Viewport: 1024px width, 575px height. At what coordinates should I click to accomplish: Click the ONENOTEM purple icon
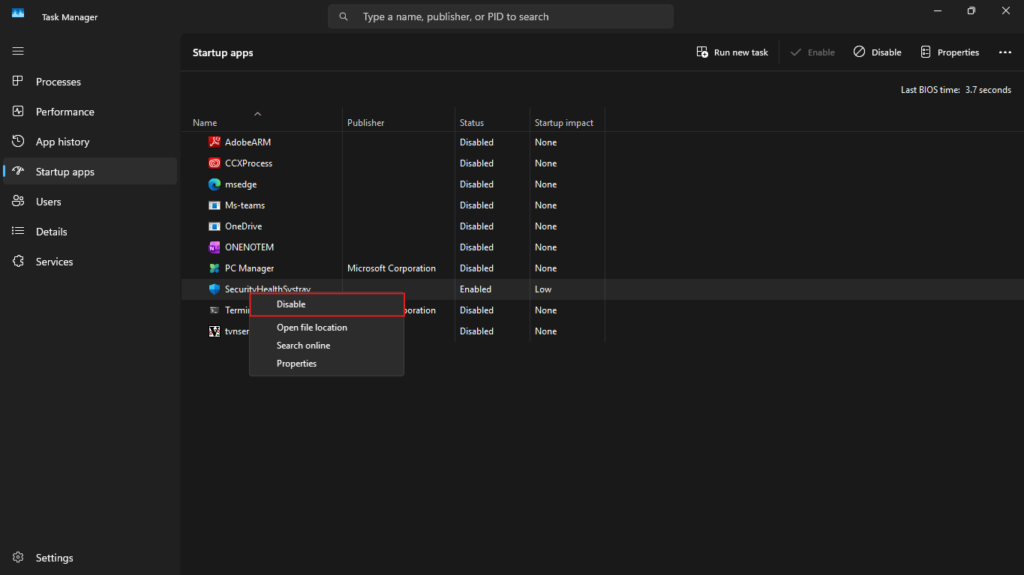point(214,247)
